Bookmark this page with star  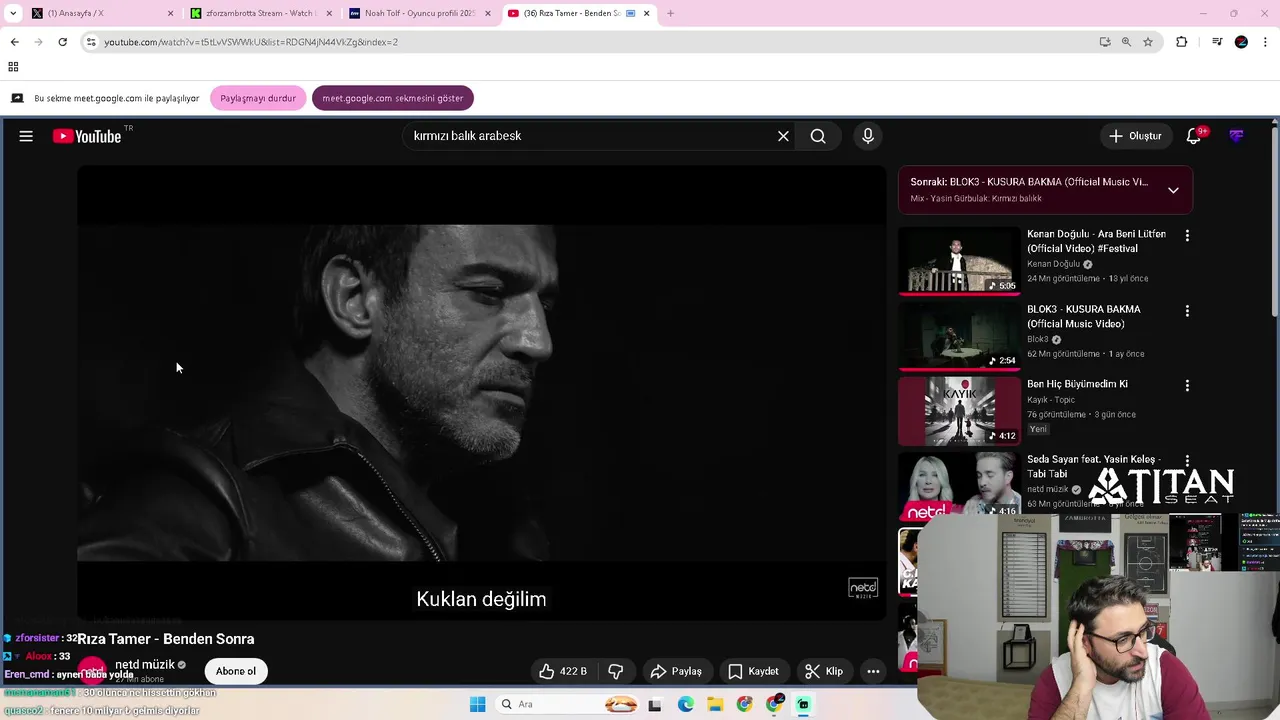click(1148, 42)
